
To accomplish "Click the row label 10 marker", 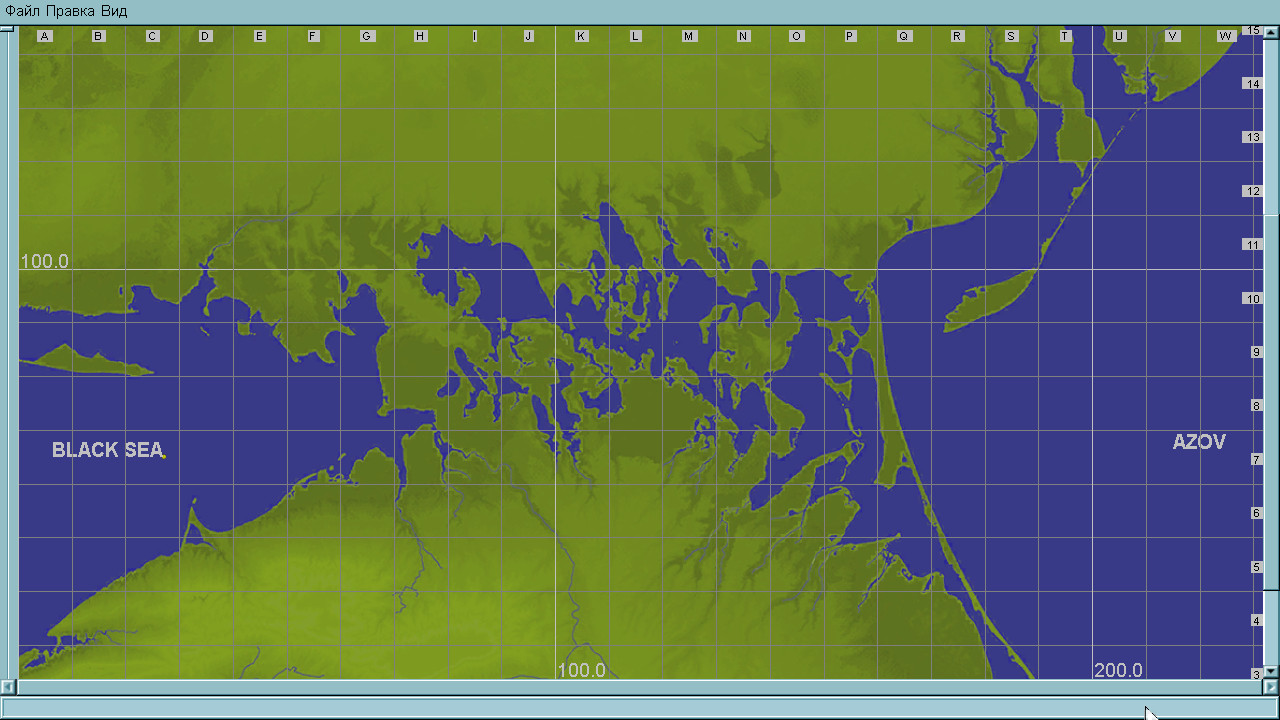I will pyautogui.click(x=1253, y=298).
